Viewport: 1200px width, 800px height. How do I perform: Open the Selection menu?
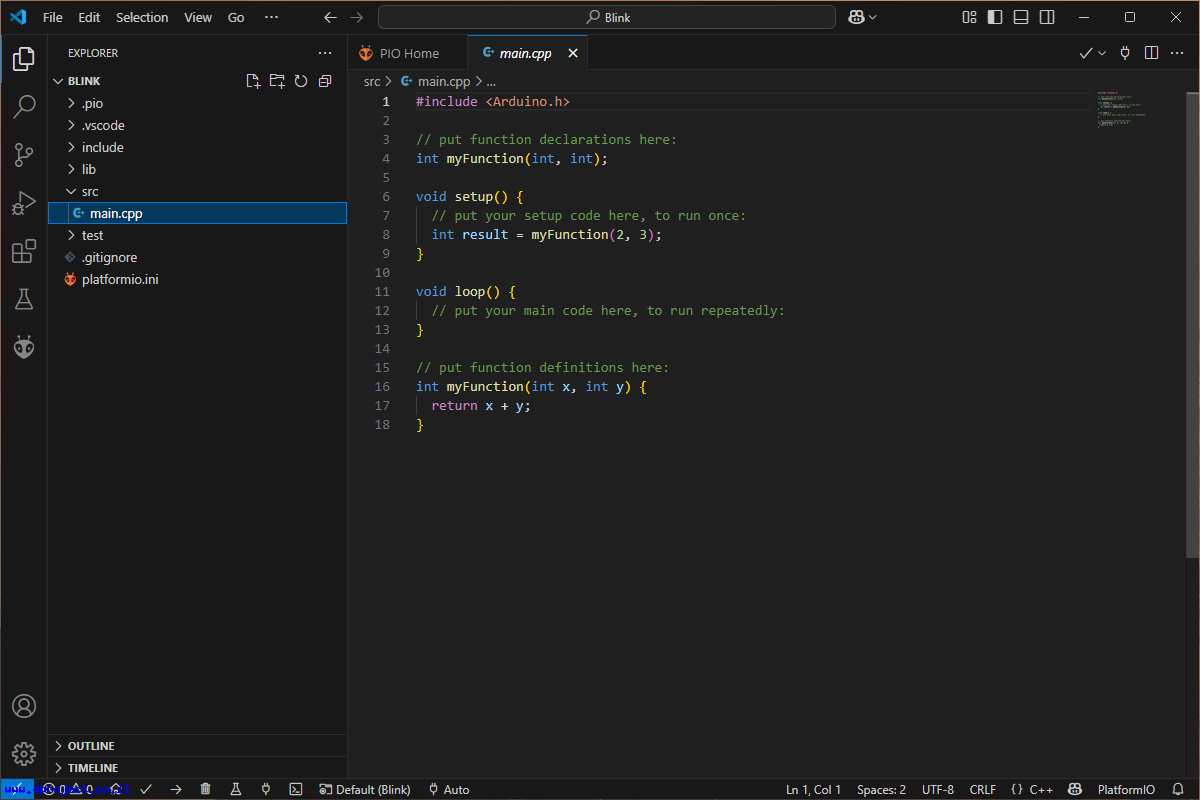(142, 17)
